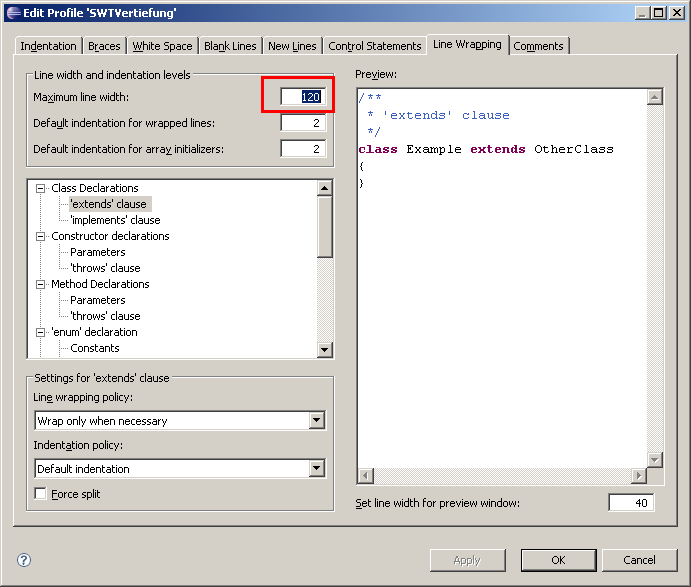
Task: Click the preview window line width field
Action: click(x=631, y=503)
